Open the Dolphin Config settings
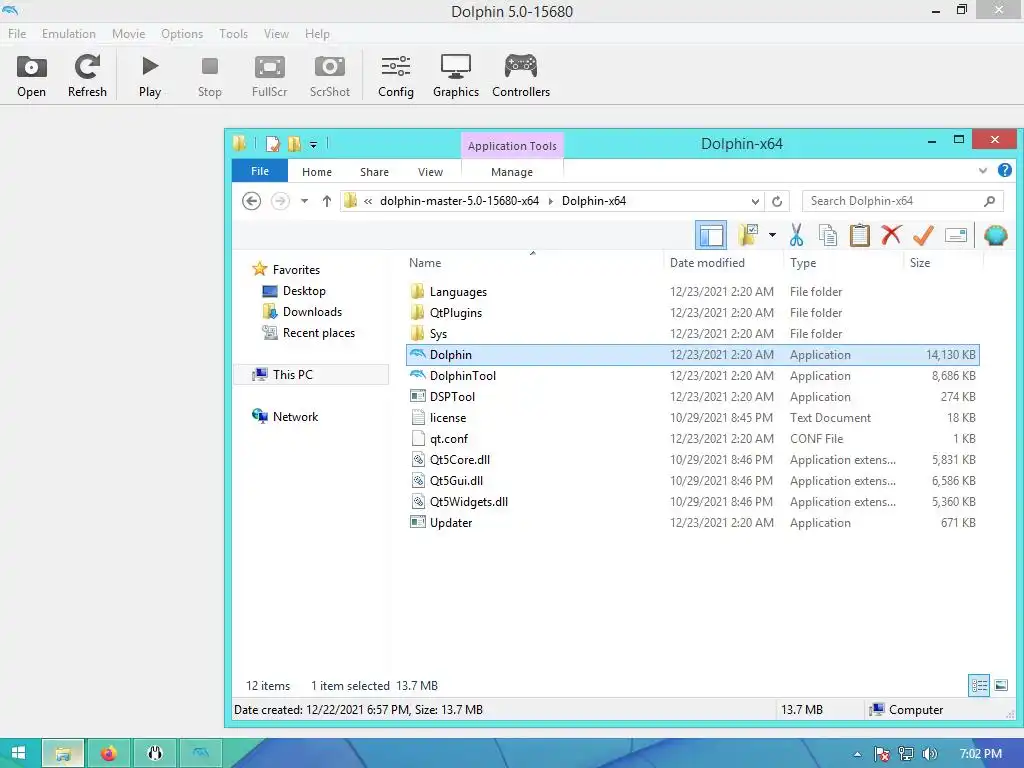Image resolution: width=1024 pixels, height=768 pixels. point(396,76)
